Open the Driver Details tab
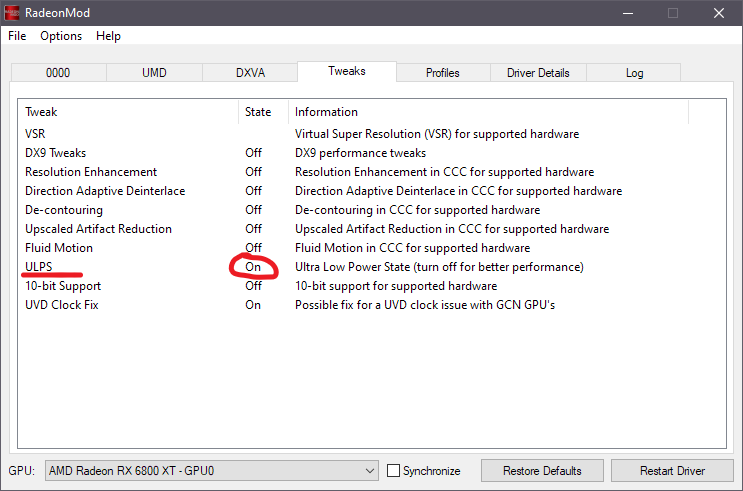The width and height of the screenshot is (743, 491). coord(538,73)
